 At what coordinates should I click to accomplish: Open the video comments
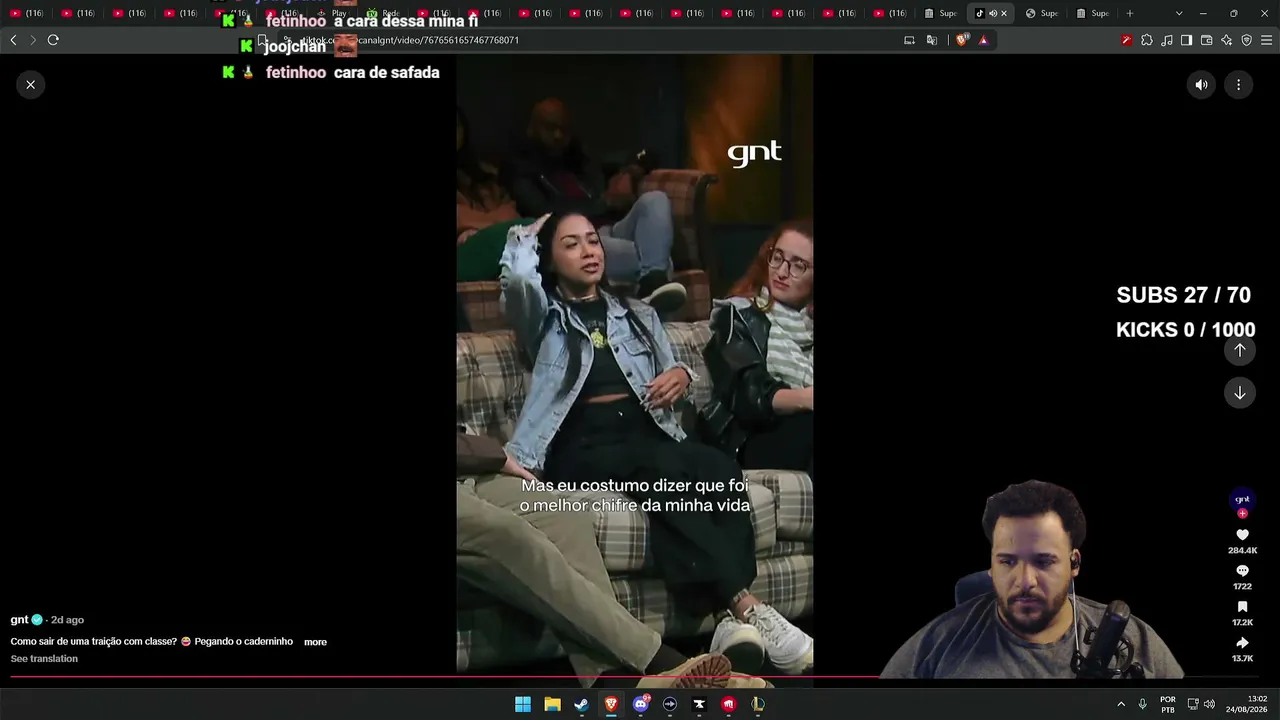(x=1242, y=571)
